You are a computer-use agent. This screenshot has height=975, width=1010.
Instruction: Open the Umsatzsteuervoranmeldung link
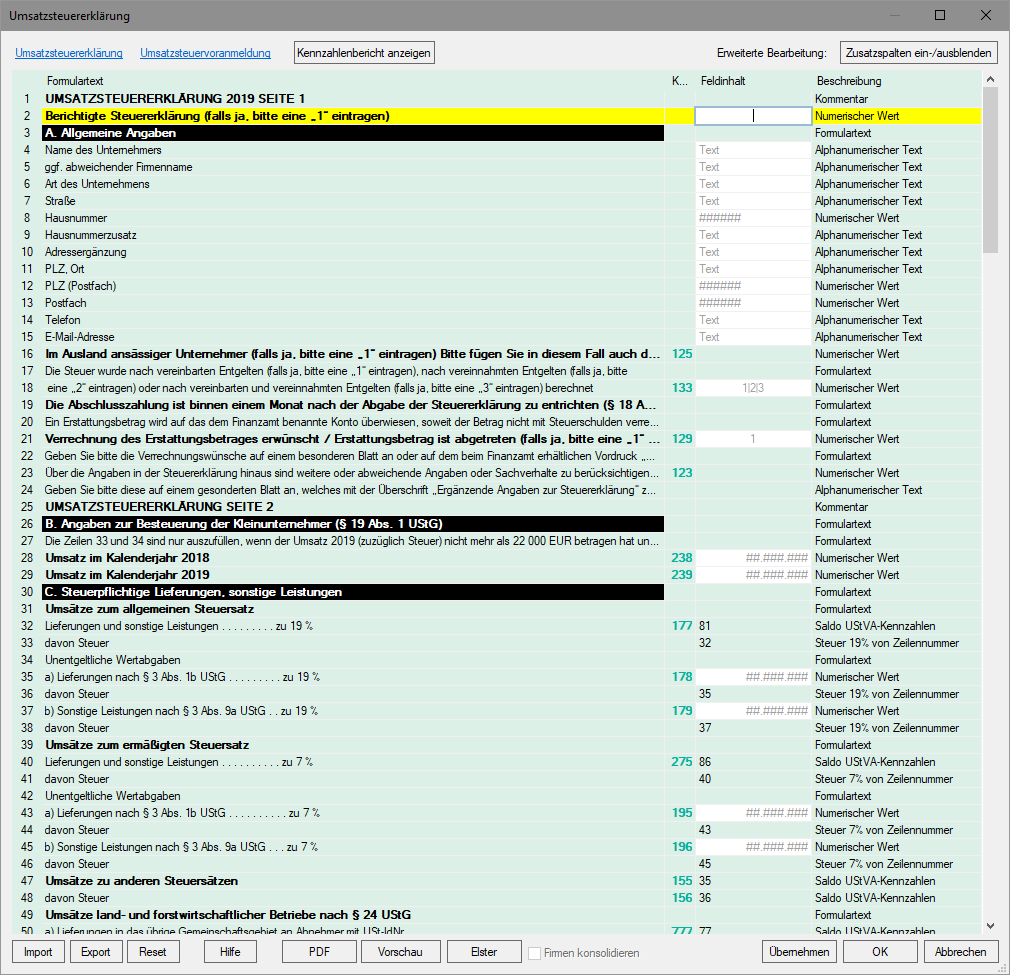(205, 53)
